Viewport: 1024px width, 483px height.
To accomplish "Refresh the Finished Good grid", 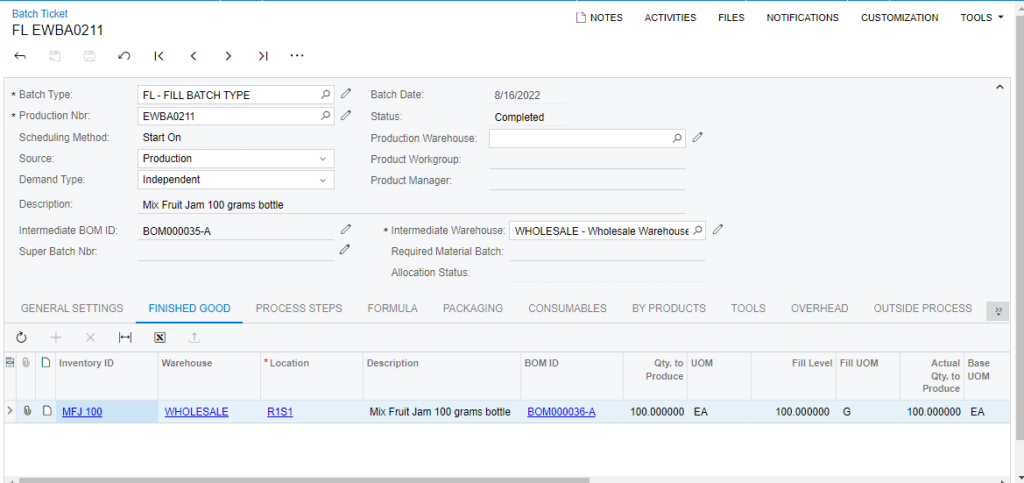I will coord(22,337).
